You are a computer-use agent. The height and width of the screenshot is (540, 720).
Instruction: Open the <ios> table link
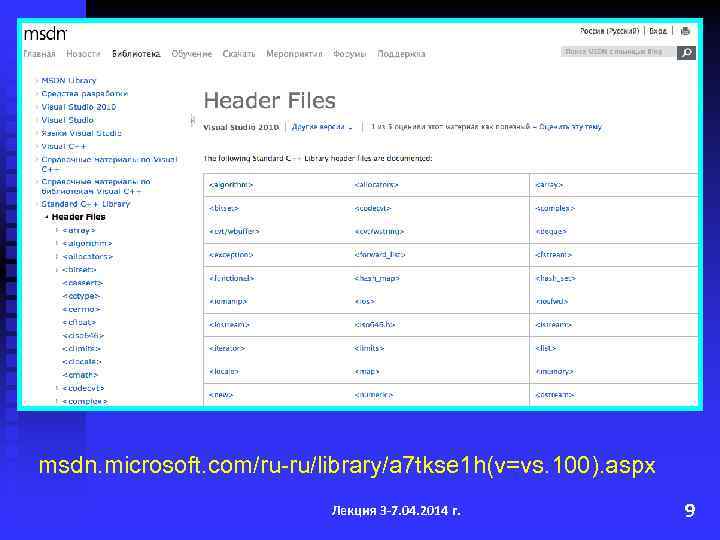pyautogui.click(x=365, y=301)
